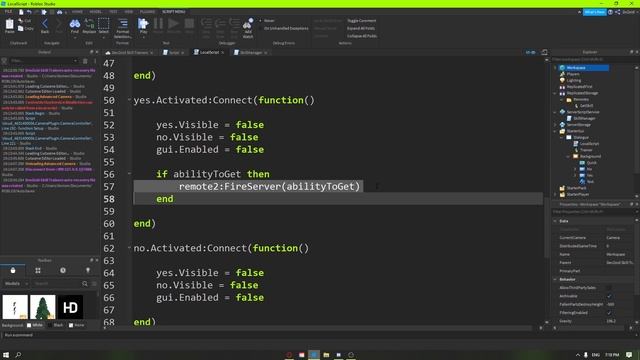Image resolution: width=640 pixels, height=360 pixels.
Task: Click the Windows Start button
Action: (x=6, y=355)
